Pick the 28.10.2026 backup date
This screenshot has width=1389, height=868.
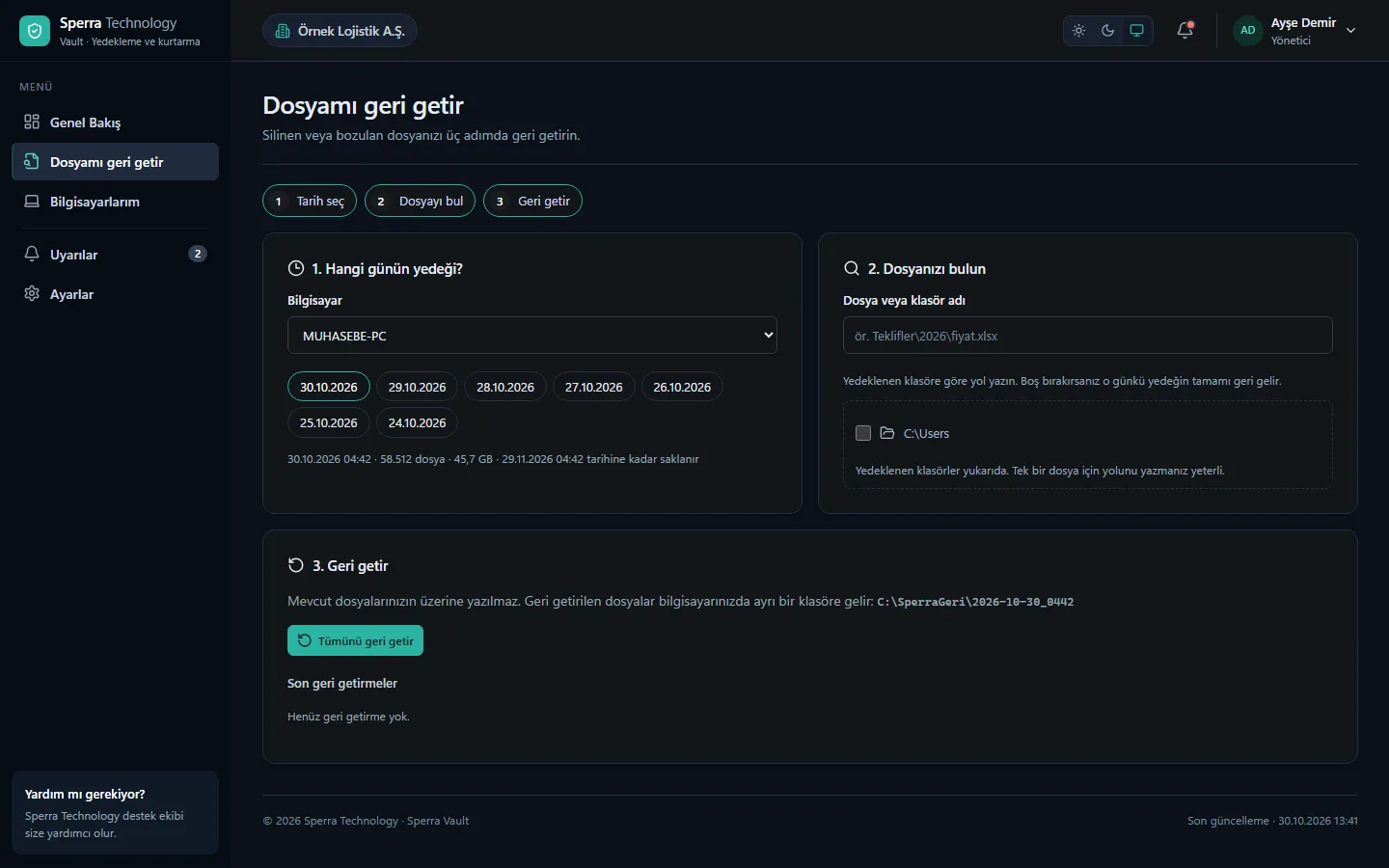tap(505, 387)
